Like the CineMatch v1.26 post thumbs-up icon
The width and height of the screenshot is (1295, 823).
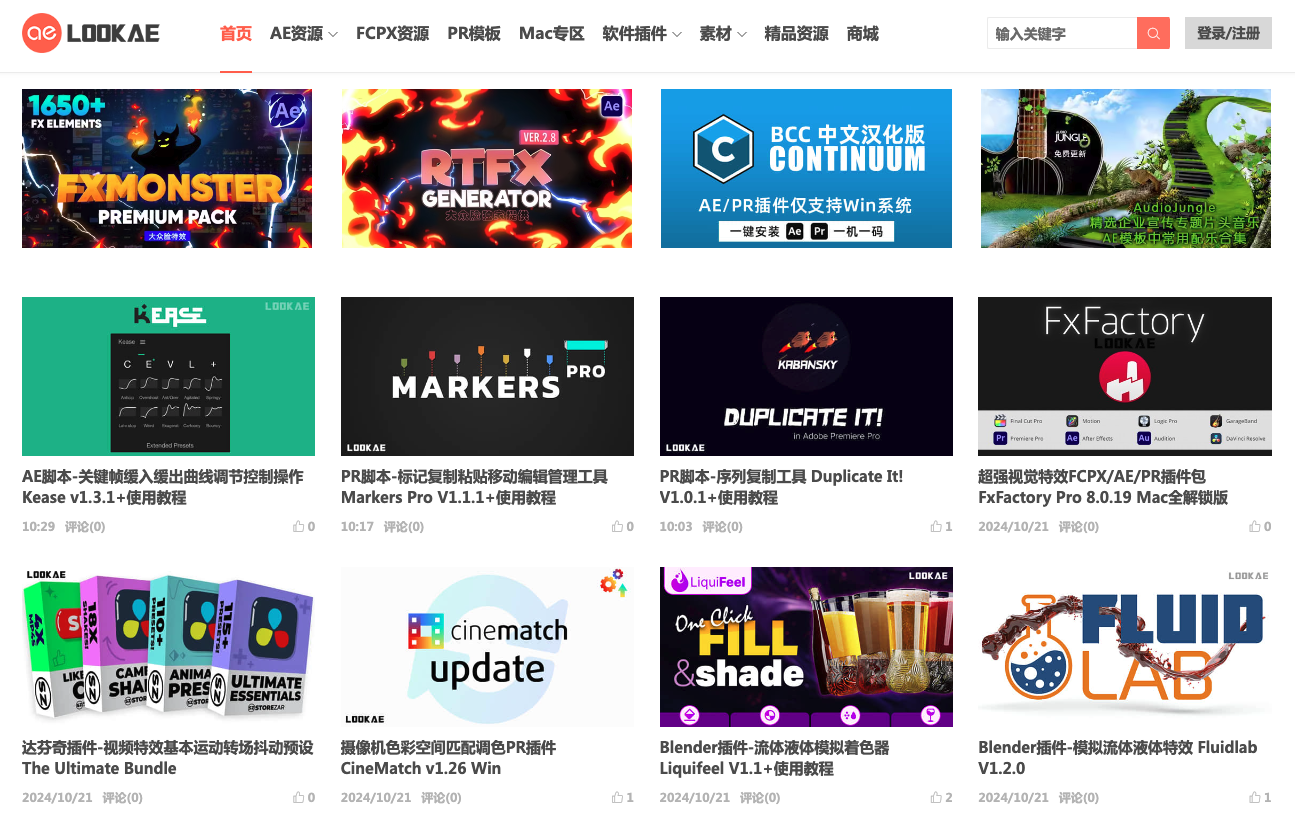(617, 798)
